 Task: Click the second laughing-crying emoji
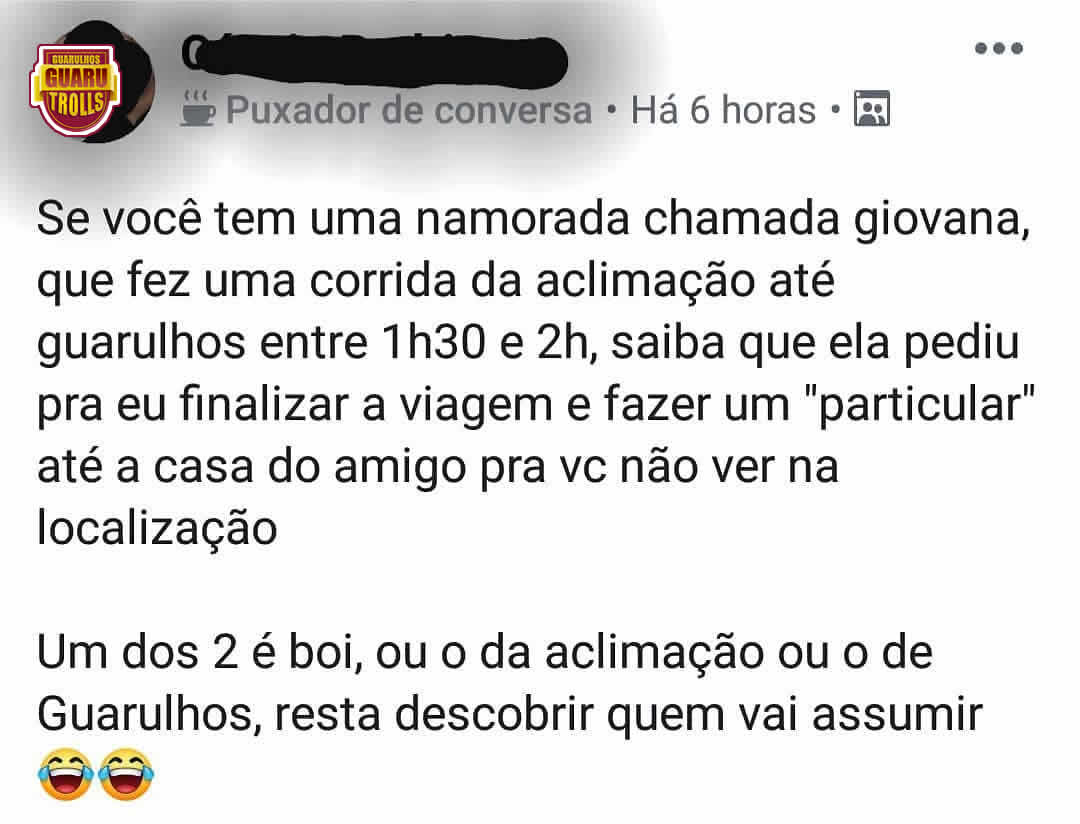(126, 775)
